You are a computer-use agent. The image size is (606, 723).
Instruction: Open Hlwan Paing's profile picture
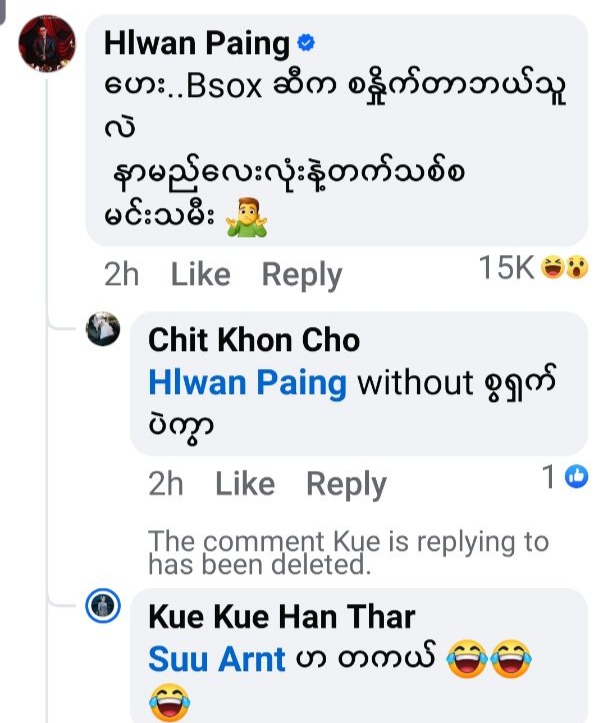pyautogui.click(x=47, y=42)
